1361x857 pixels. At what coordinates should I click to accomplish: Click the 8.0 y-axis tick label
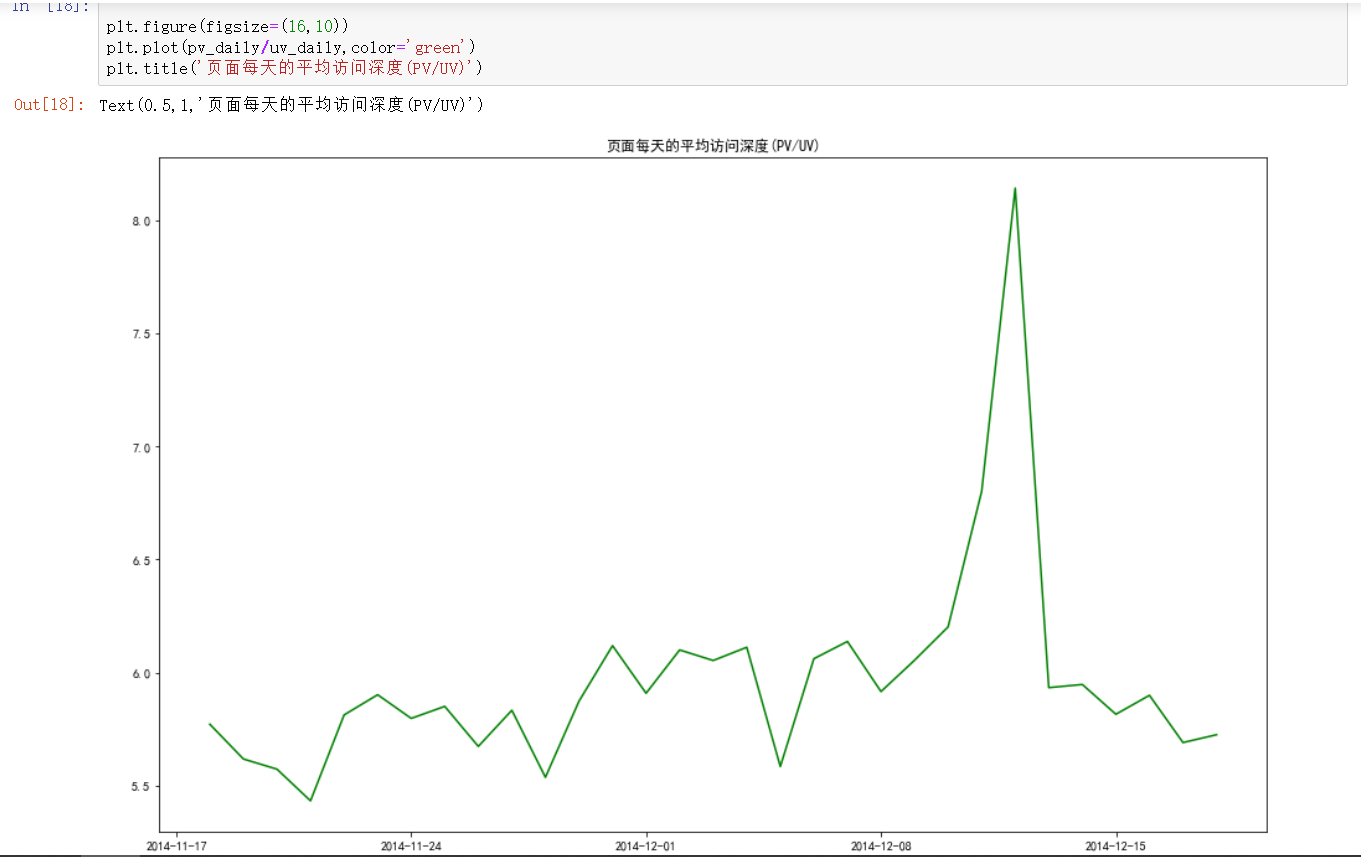(x=139, y=221)
